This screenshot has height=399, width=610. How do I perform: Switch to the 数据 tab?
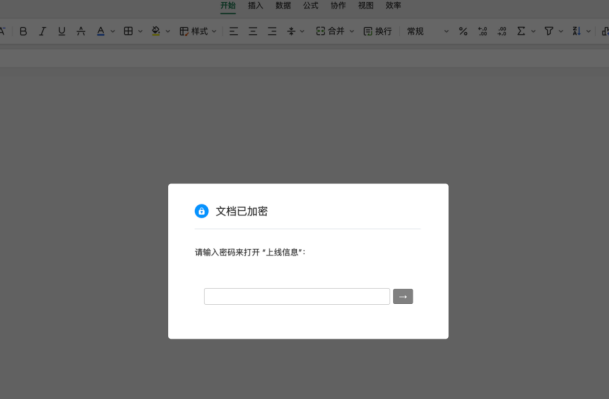point(283,6)
